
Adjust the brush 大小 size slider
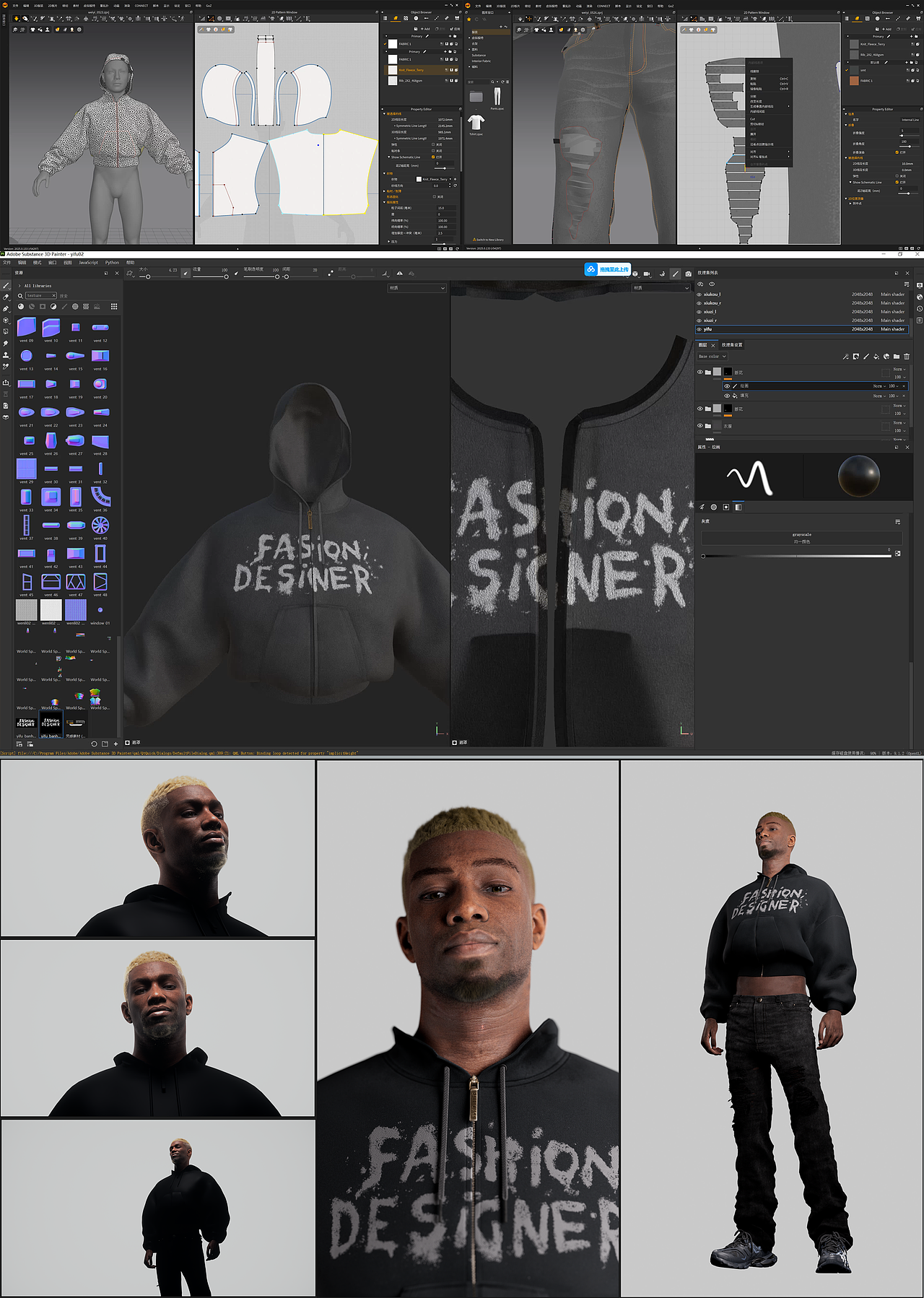pos(158,276)
